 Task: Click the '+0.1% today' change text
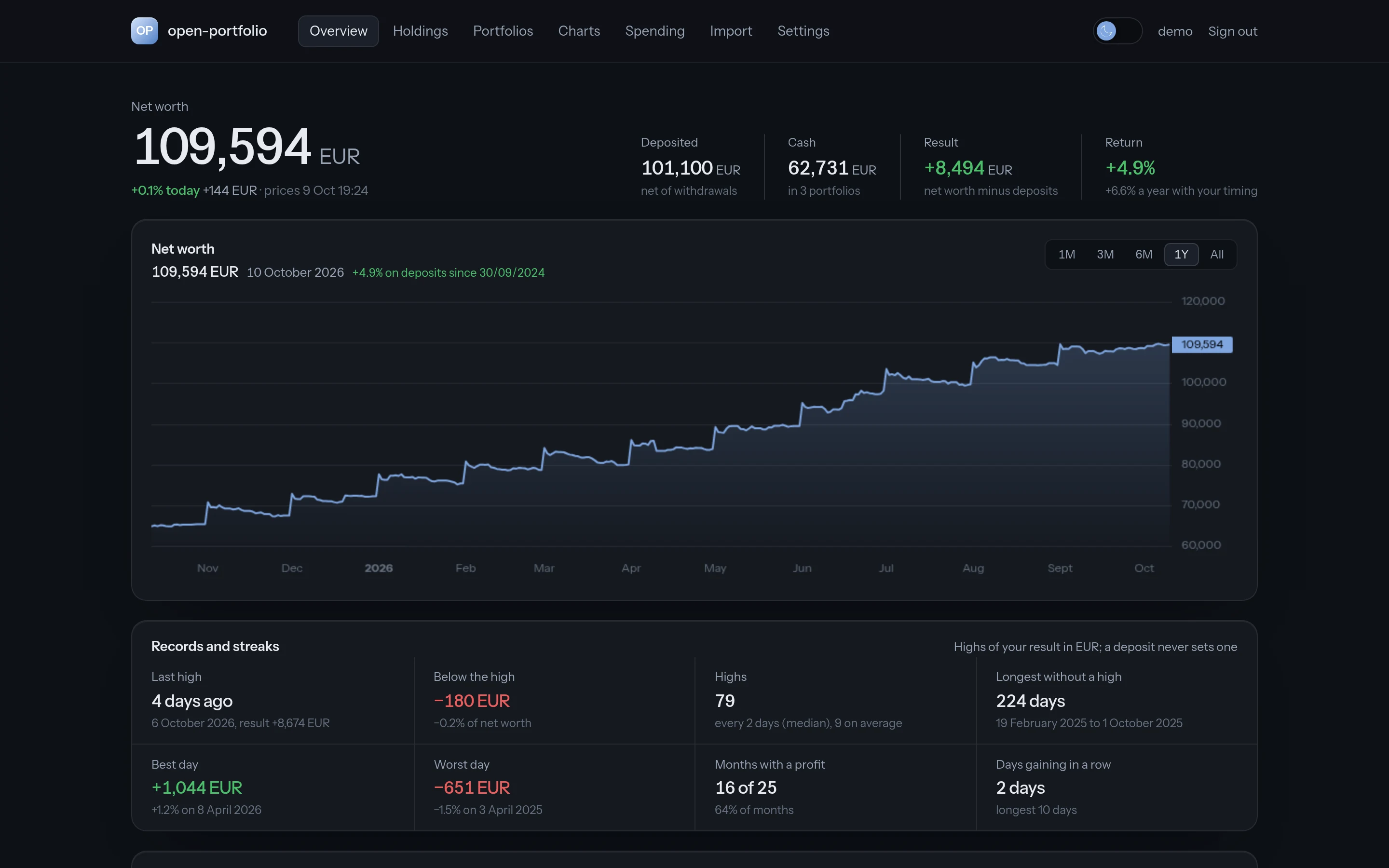pyautogui.click(x=165, y=190)
